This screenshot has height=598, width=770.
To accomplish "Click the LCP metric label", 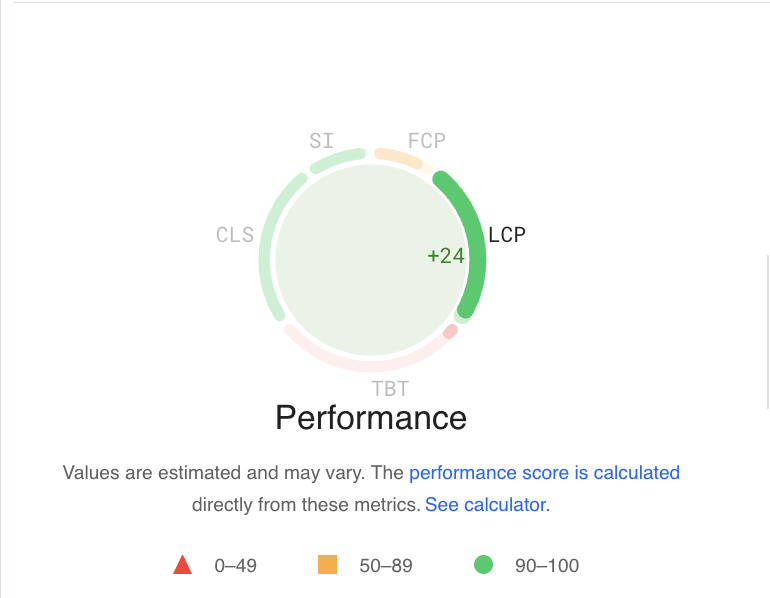I will tap(507, 235).
